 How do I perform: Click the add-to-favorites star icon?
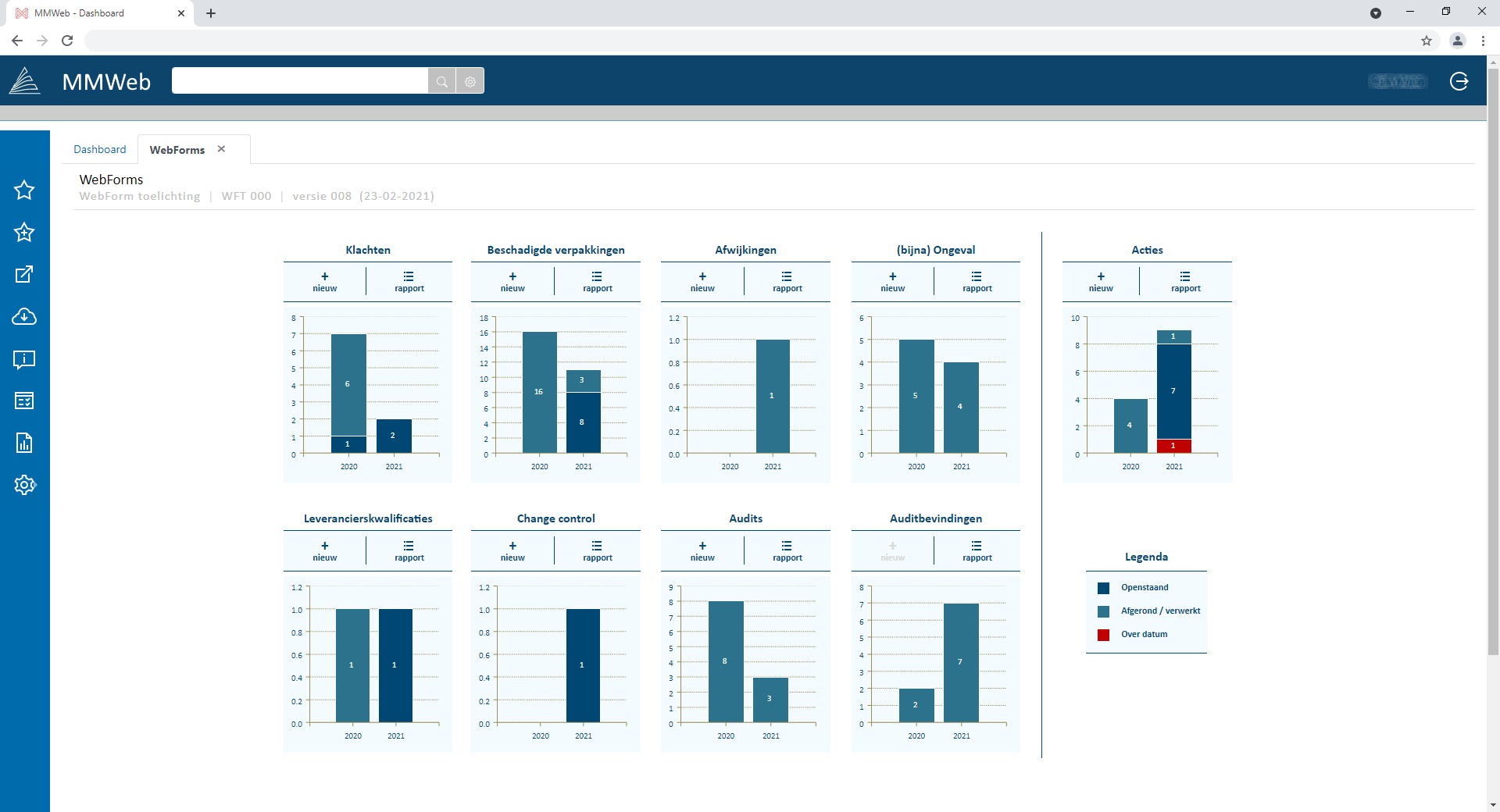[24, 233]
